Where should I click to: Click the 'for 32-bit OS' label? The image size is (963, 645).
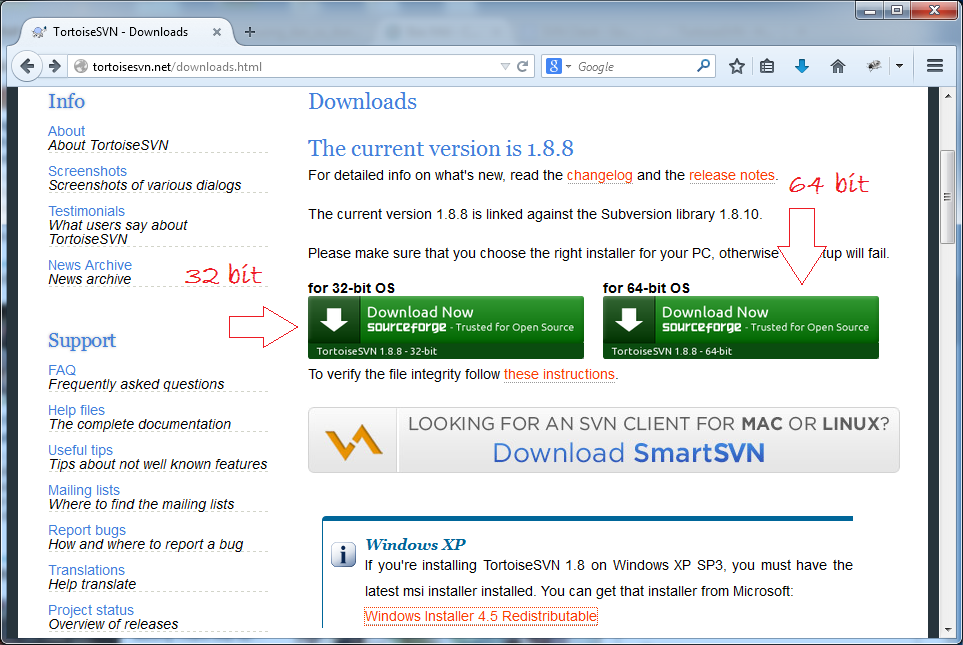pyautogui.click(x=351, y=288)
